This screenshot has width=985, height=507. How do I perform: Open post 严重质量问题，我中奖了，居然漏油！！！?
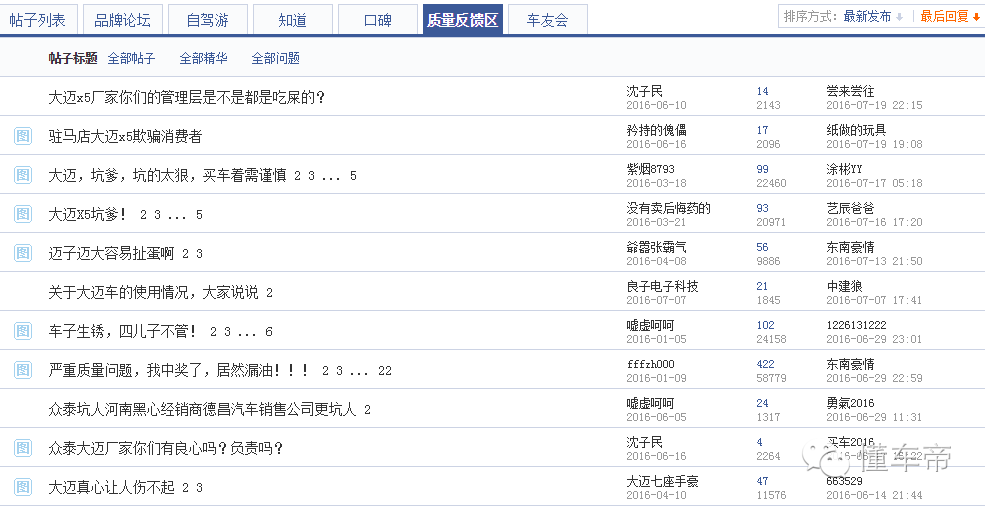pyautogui.click(x=179, y=370)
